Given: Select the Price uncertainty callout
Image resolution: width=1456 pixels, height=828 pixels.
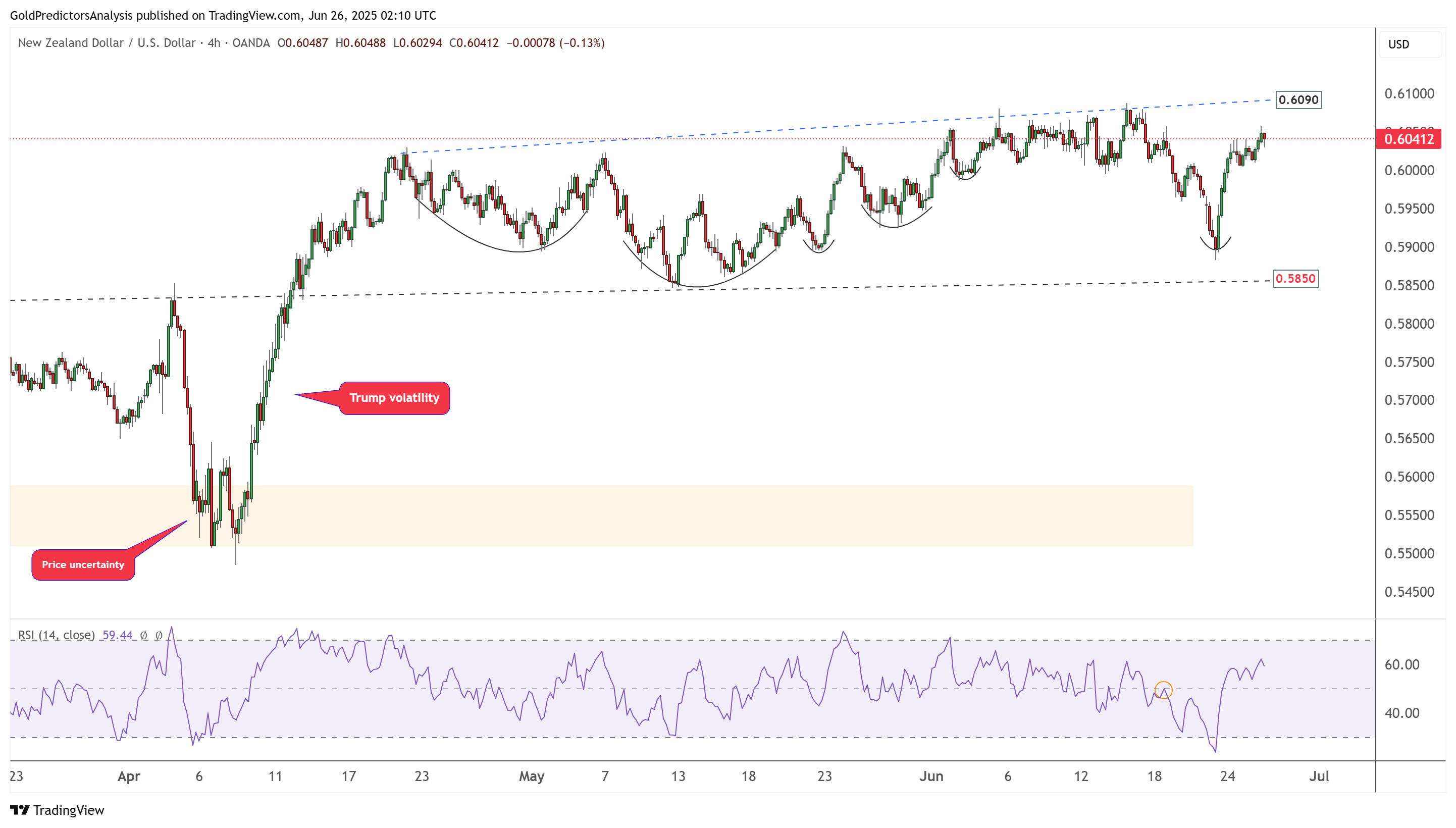Looking at the screenshot, I should (83, 564).
